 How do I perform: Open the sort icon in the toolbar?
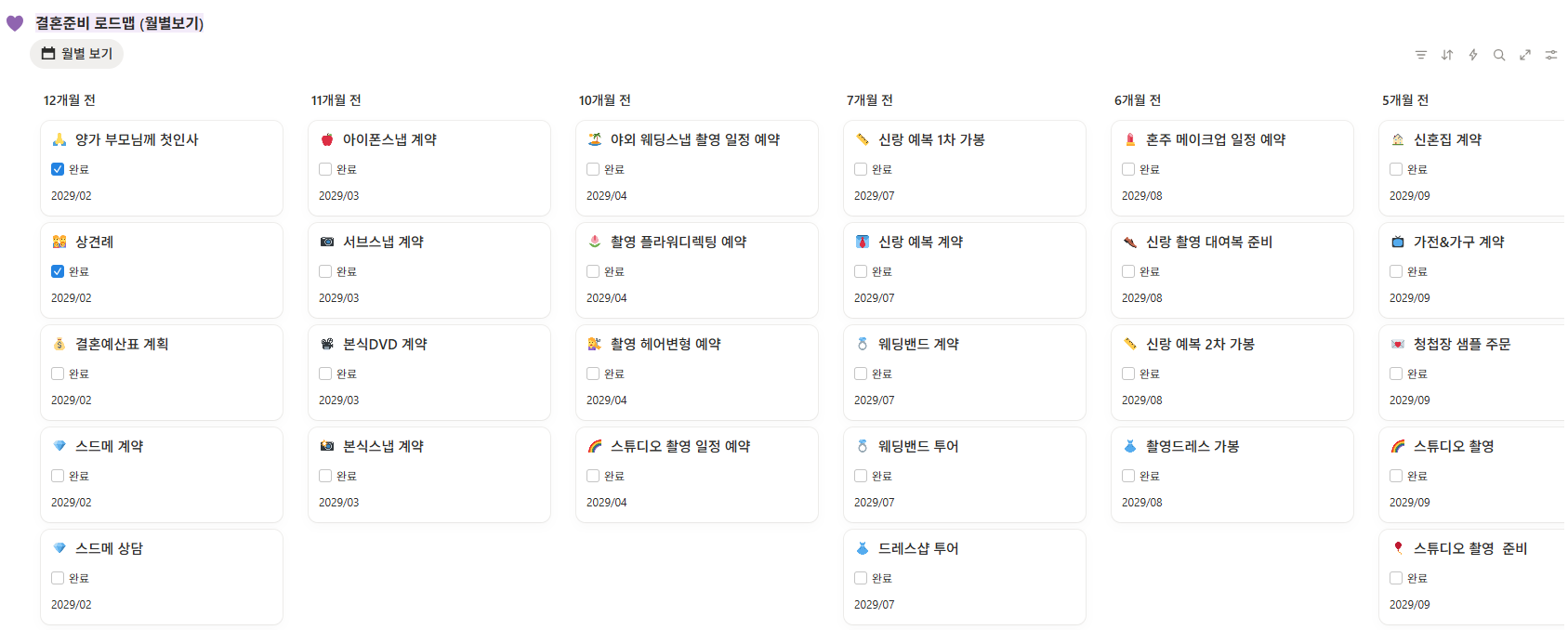click(x=1446, y=54)
